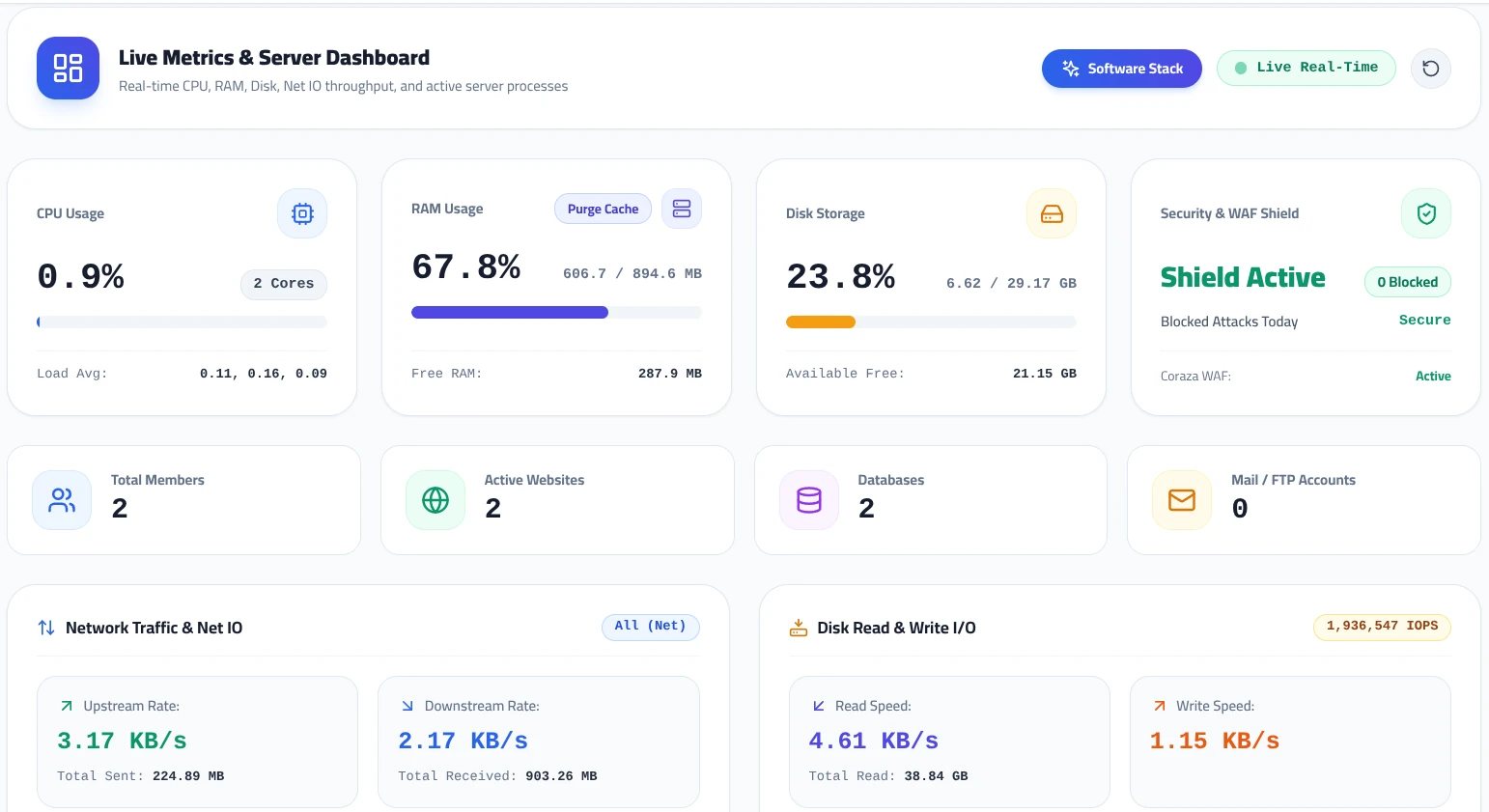
Task: Click the 3.17 KB/s upstream rate
Action: point(122,741)
